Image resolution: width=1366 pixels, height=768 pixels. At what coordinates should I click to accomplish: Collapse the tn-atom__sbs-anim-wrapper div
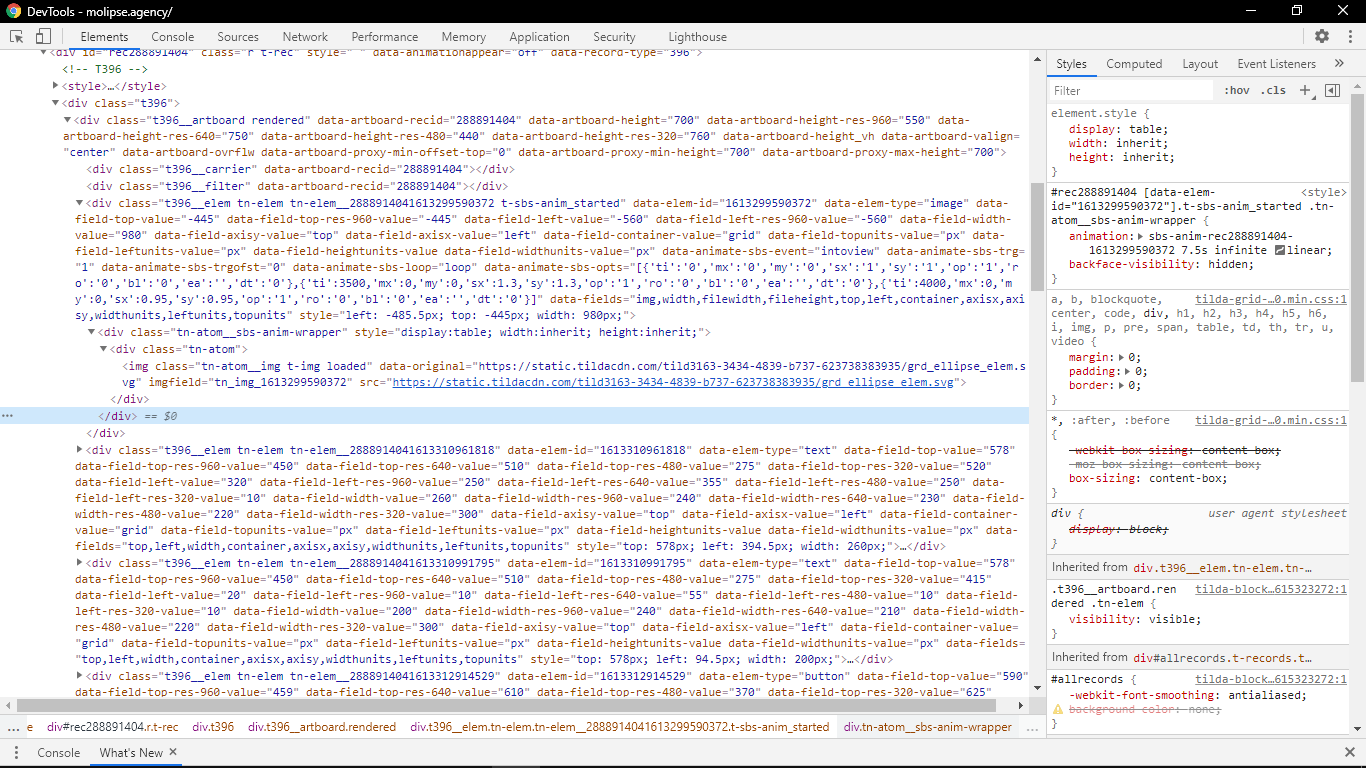(x=92, y=332)
